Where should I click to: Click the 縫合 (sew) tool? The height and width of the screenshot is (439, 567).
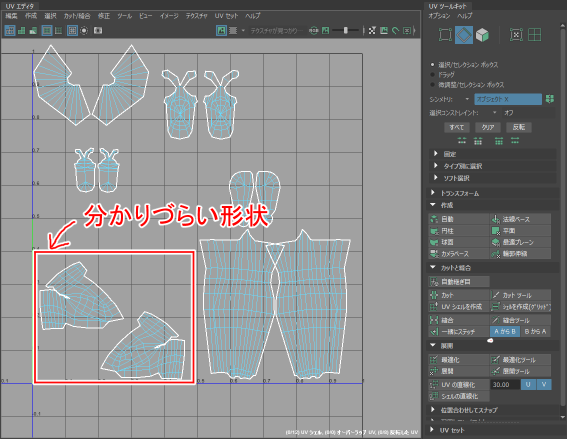458,320
